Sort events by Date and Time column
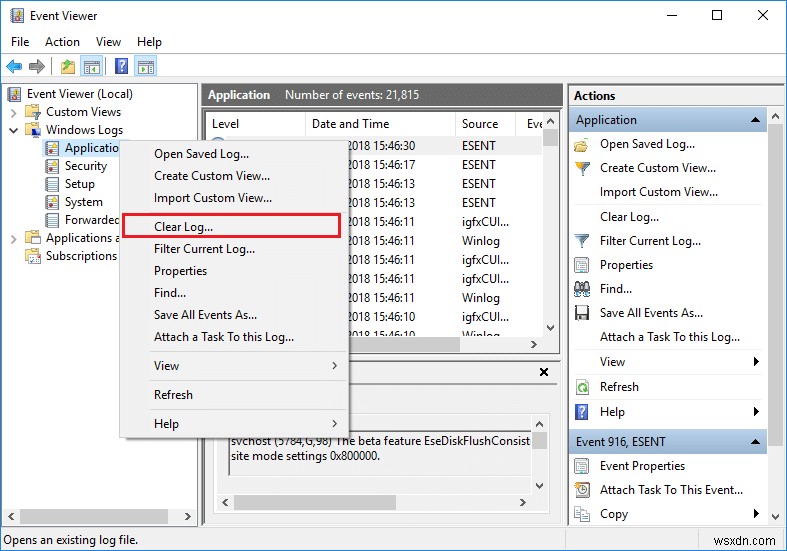Viewport: 787px width, 551px height. [380, 124]
